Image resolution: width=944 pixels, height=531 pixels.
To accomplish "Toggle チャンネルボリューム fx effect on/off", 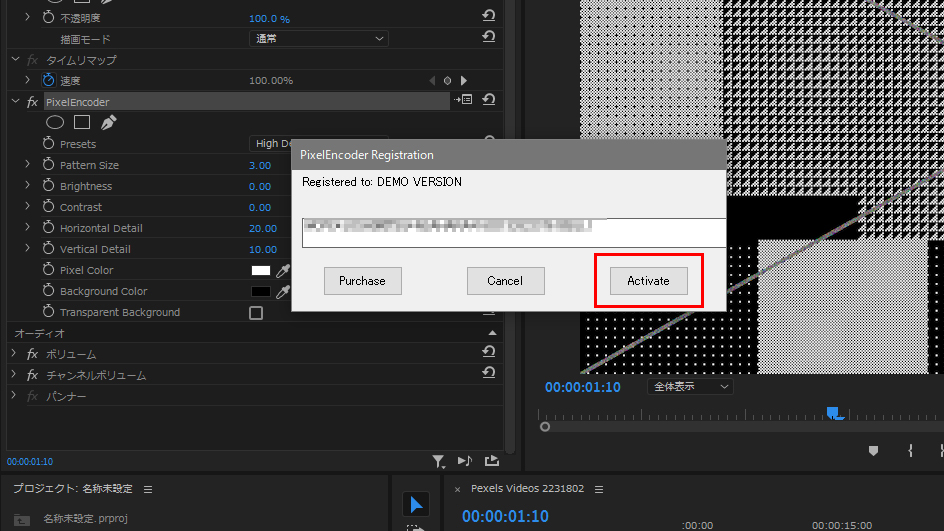I will click(33, 375).
